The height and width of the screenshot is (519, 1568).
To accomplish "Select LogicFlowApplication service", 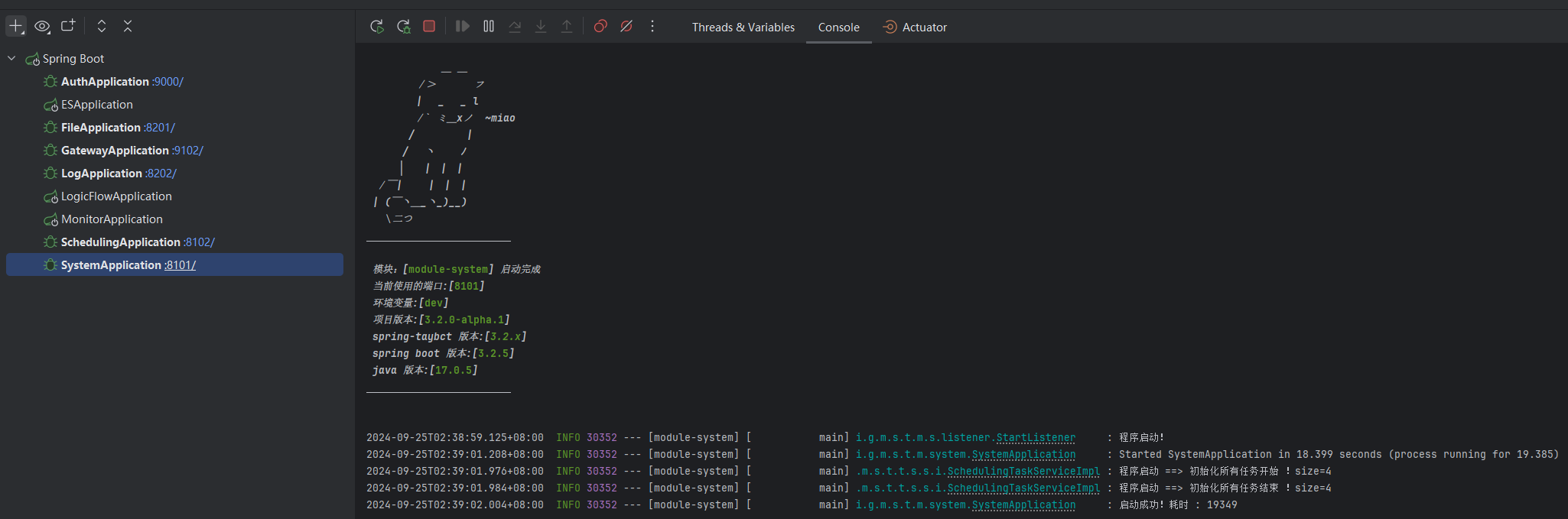I will [116, 196].
